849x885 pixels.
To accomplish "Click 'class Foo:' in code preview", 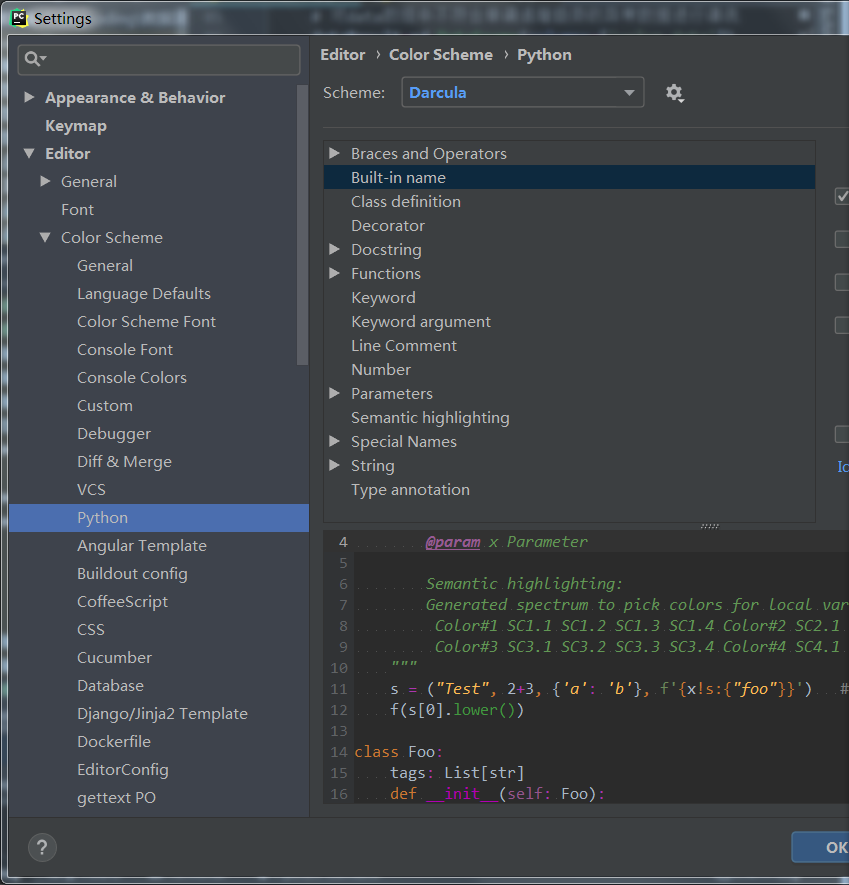I will point(399,752).
